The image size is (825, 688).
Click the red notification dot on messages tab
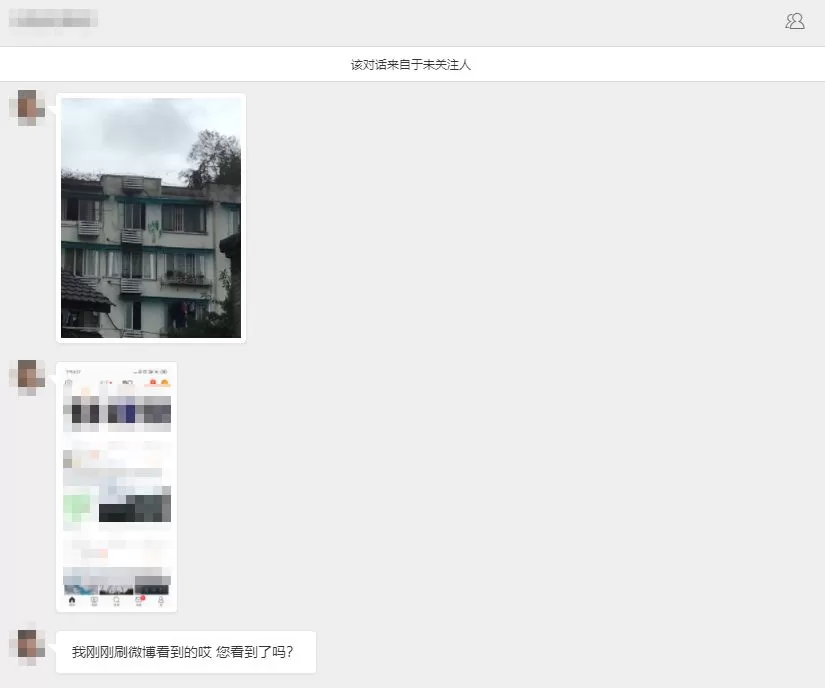pos(143,597)
